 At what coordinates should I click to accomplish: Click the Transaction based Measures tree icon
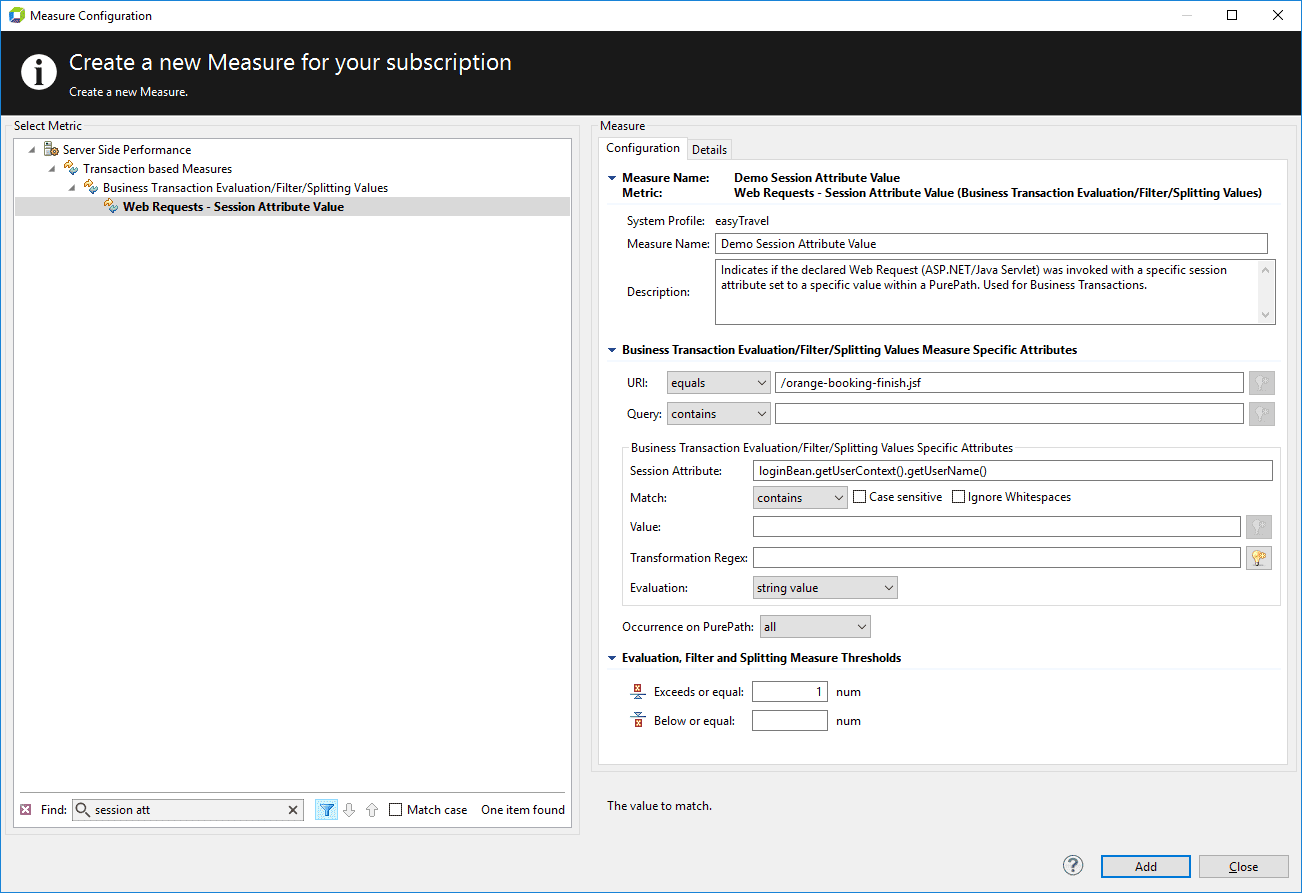71,168
